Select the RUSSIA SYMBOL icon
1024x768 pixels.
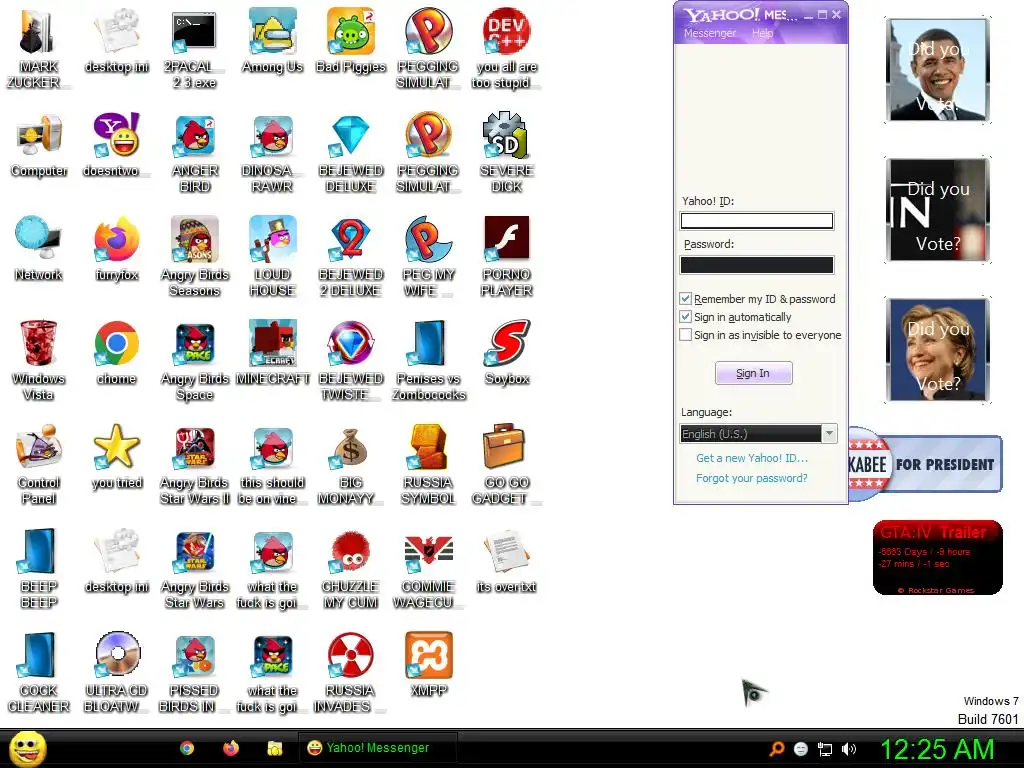click(x=428, y=464)
